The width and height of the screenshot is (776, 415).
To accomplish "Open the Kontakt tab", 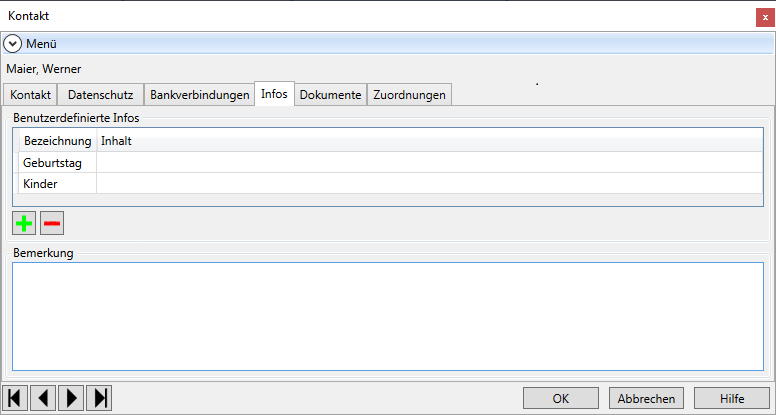I will tap(30, 94).
